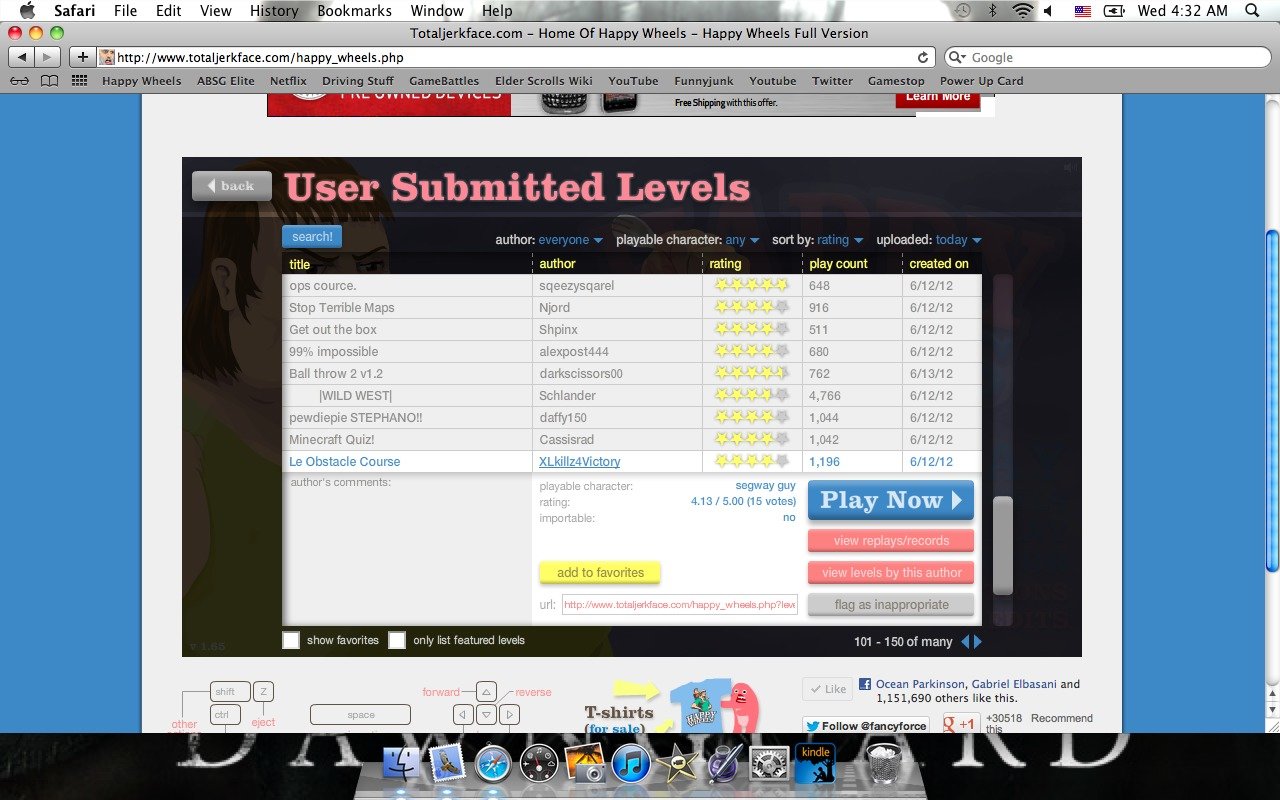
Task: Click the Google +1 icon button
Action: (x=960, y=725)
